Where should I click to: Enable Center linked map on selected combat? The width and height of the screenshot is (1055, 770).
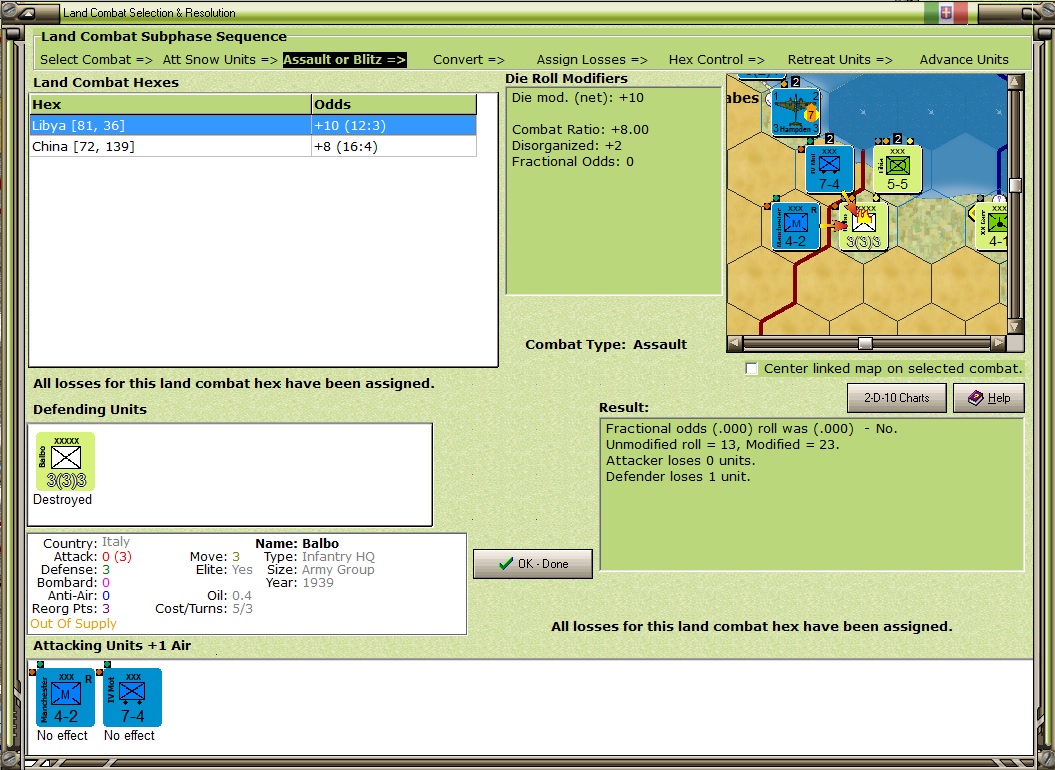click(x=752, y=368)
